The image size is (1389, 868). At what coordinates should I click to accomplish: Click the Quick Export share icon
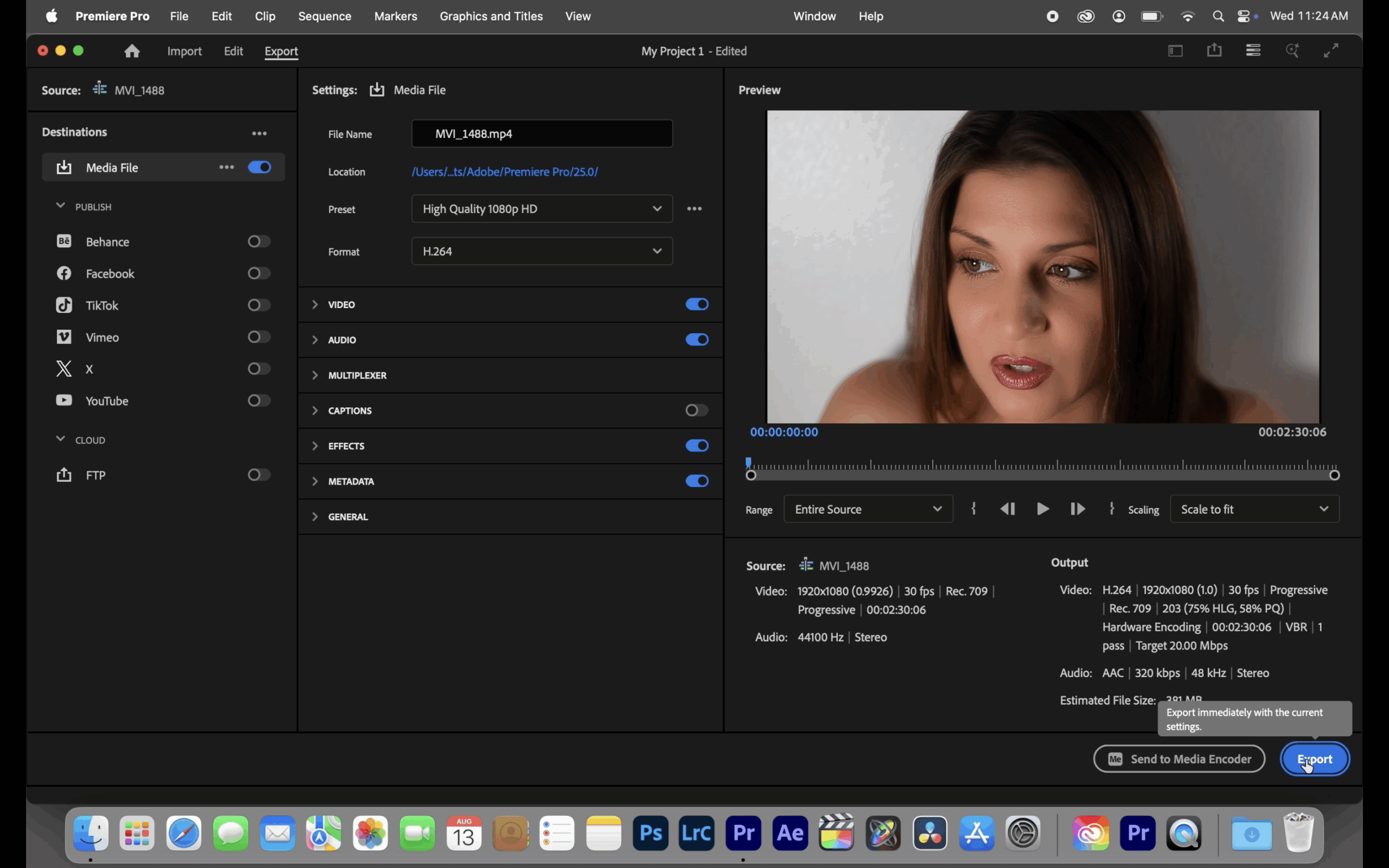pyautogui.click(x=1214, y=50)
